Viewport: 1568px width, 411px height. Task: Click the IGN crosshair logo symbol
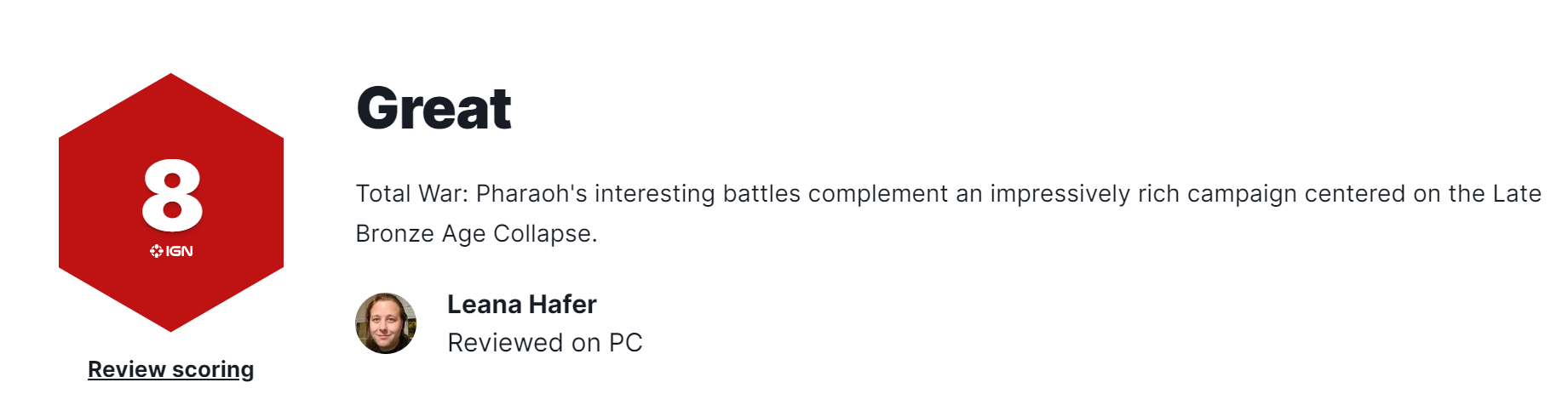[x=157, y=251]
